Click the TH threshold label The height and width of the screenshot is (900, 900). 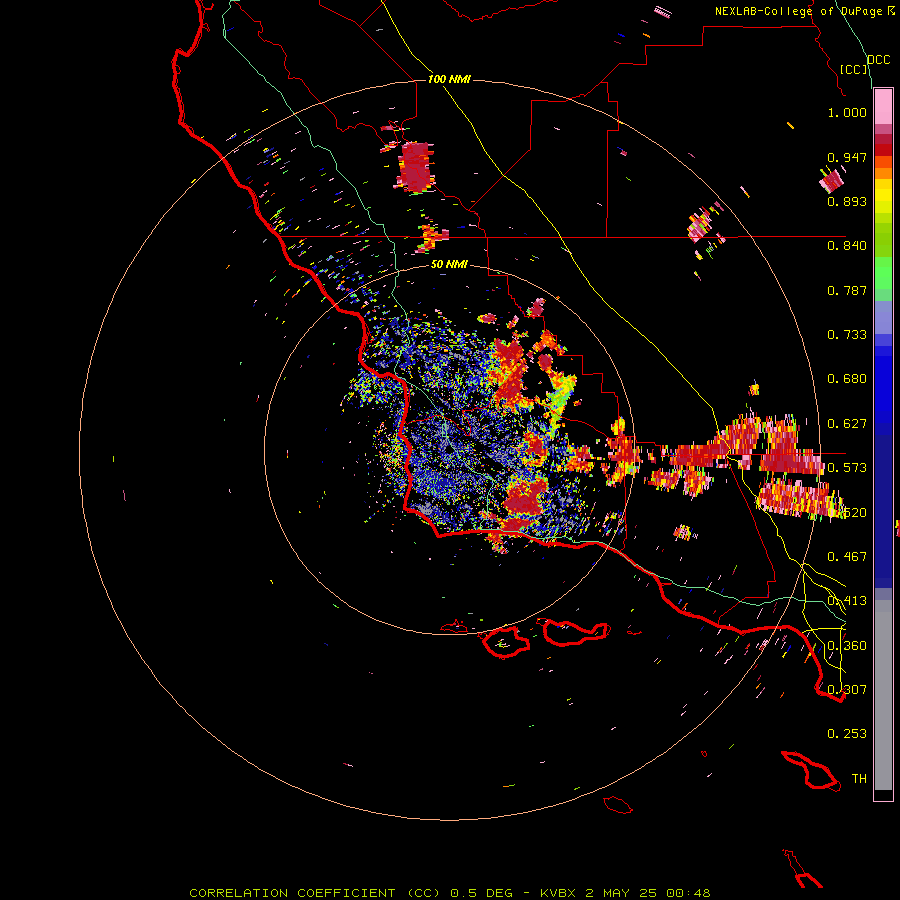click(x=859, y=779)
